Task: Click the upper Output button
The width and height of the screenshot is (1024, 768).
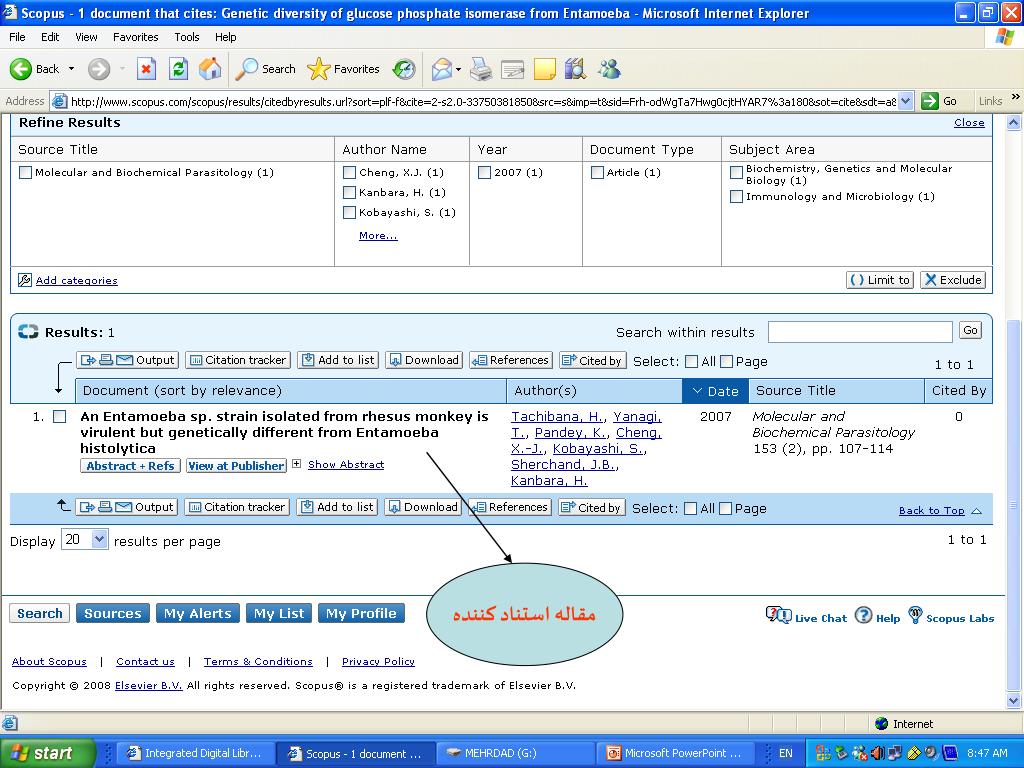Action: point(127,360)
